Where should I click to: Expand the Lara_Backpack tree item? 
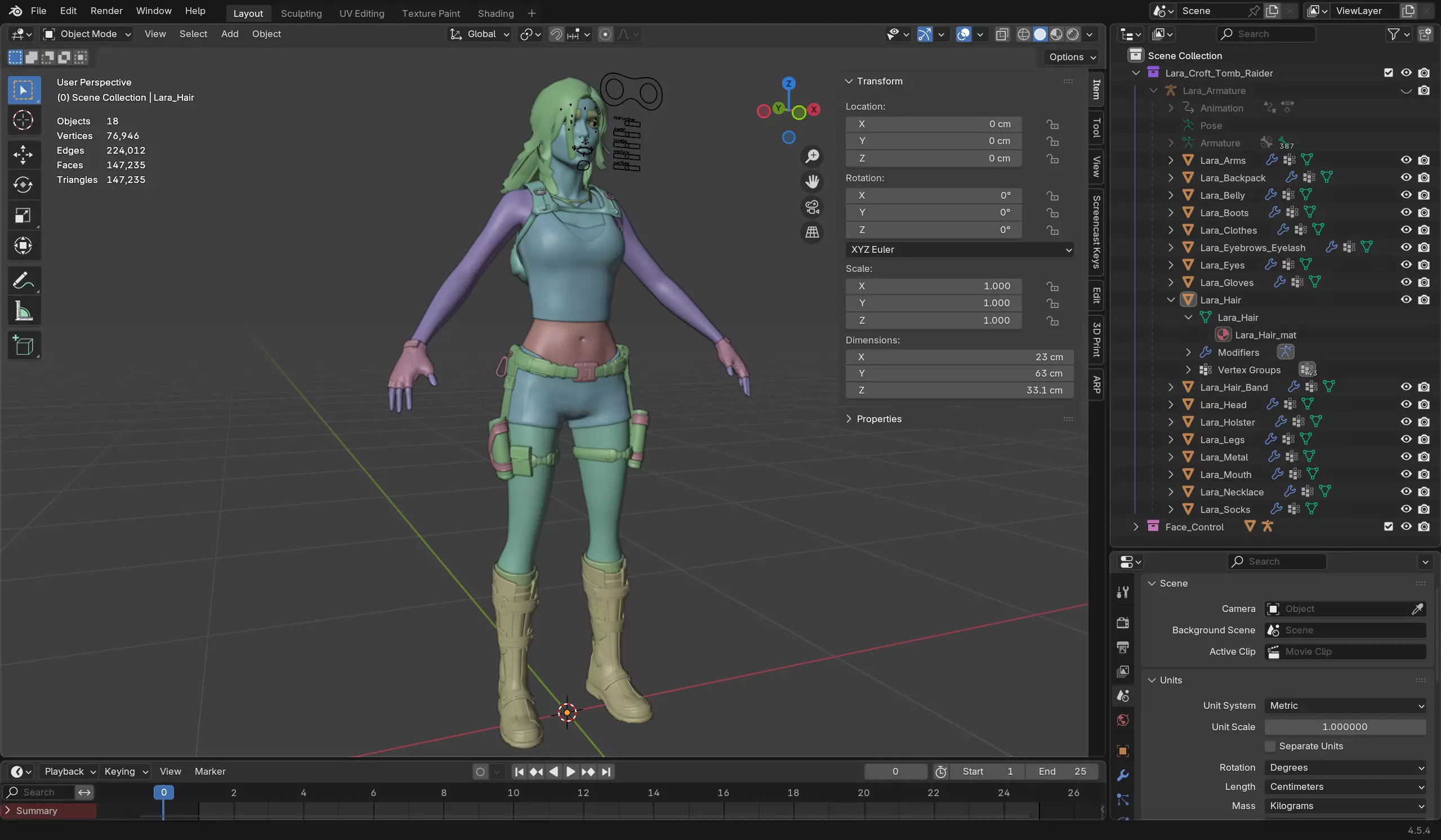tap(1171, 178)
